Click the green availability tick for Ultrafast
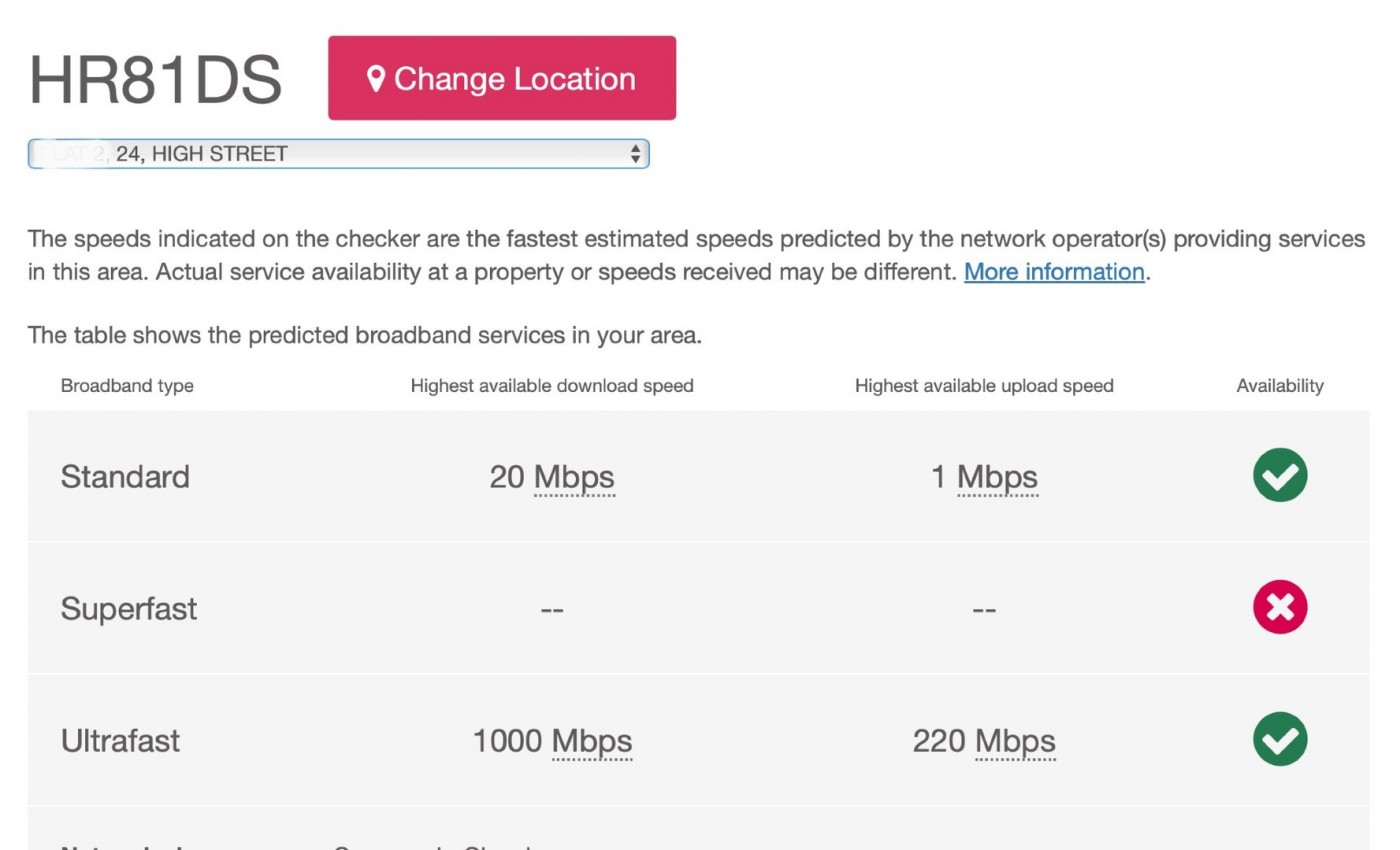Screen dimensions: 1400x850 pos(1280,739)
